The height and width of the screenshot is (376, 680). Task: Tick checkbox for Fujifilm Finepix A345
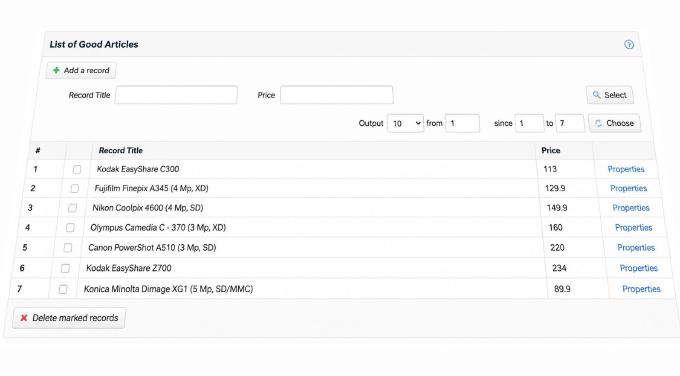point(75,188)
